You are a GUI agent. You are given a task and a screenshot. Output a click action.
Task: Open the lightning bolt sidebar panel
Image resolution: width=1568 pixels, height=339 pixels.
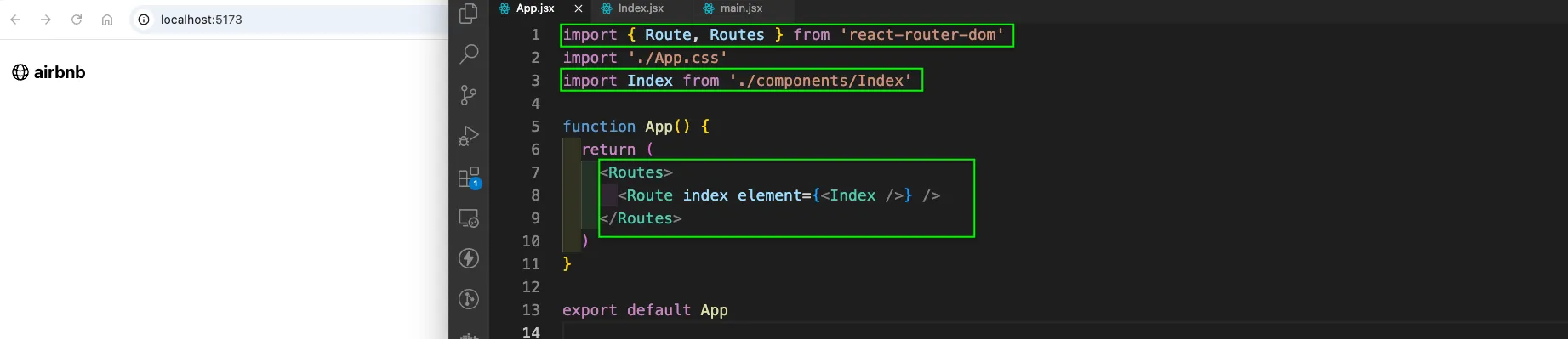pyautogui.click(x=469, y=258)
